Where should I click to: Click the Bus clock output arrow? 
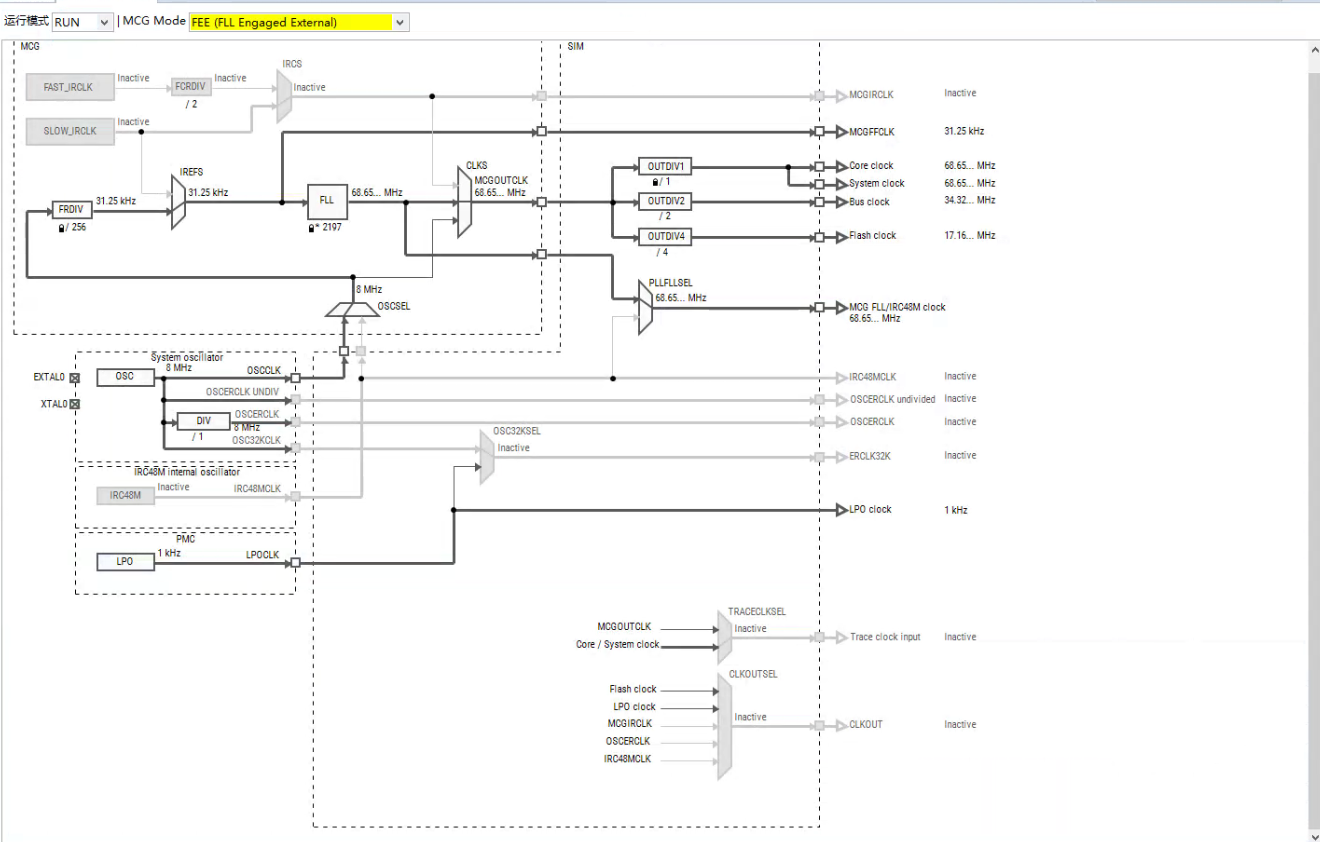coord(841,202)
